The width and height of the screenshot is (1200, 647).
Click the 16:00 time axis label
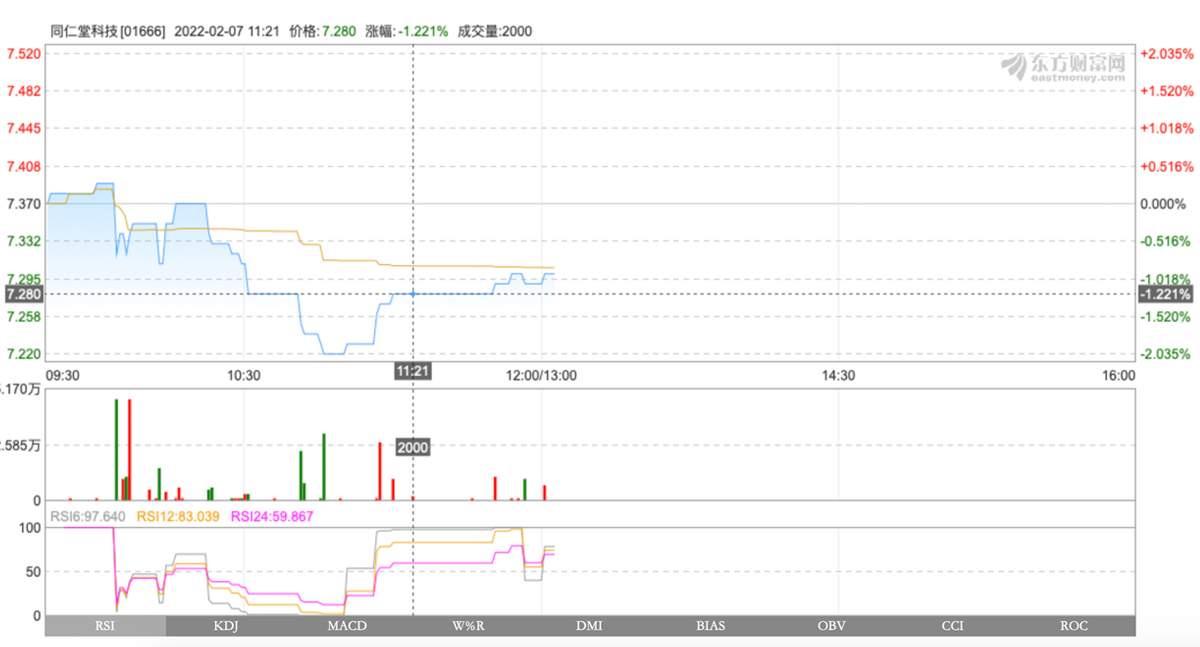point(1118,375)
